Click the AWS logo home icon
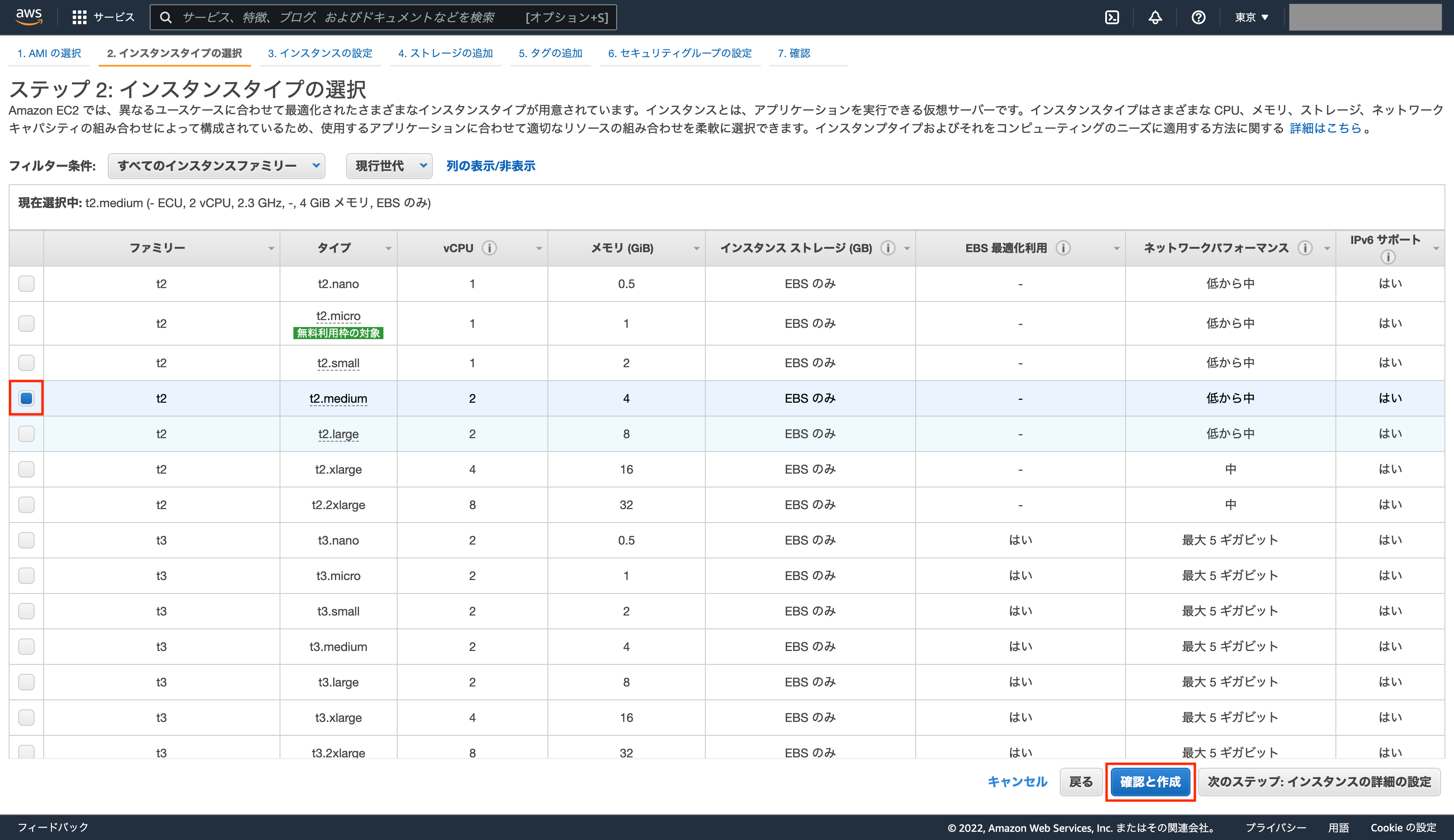 coord(29,17)
